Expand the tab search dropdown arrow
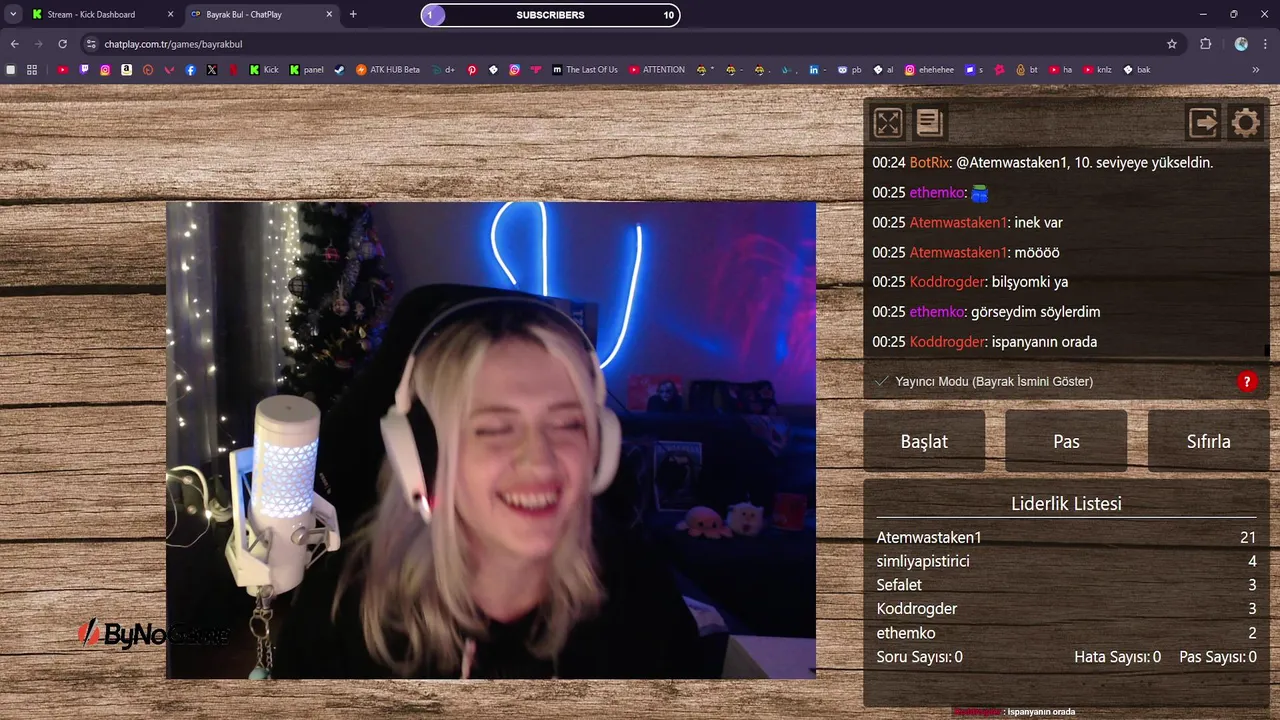 (13, 14)
